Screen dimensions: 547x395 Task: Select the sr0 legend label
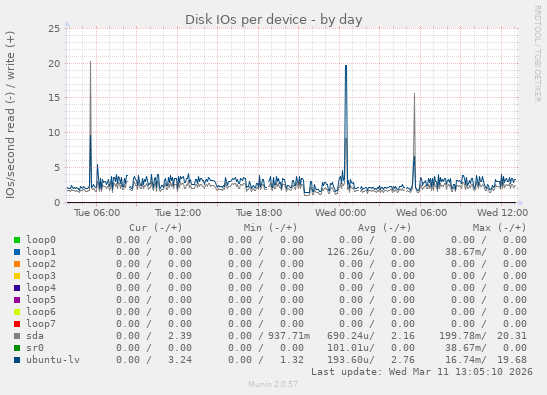(x=35, y=348)
